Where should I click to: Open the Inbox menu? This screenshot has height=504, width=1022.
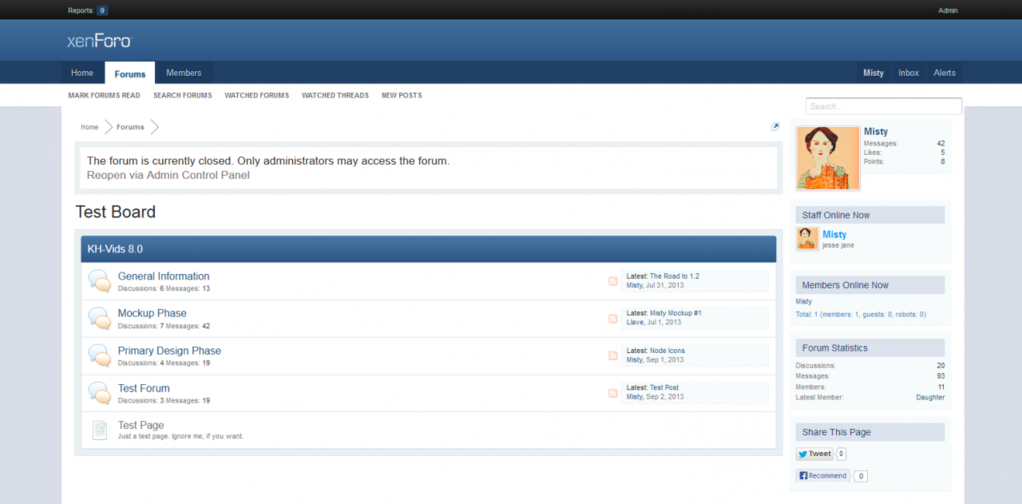click(x=908, y=73)
